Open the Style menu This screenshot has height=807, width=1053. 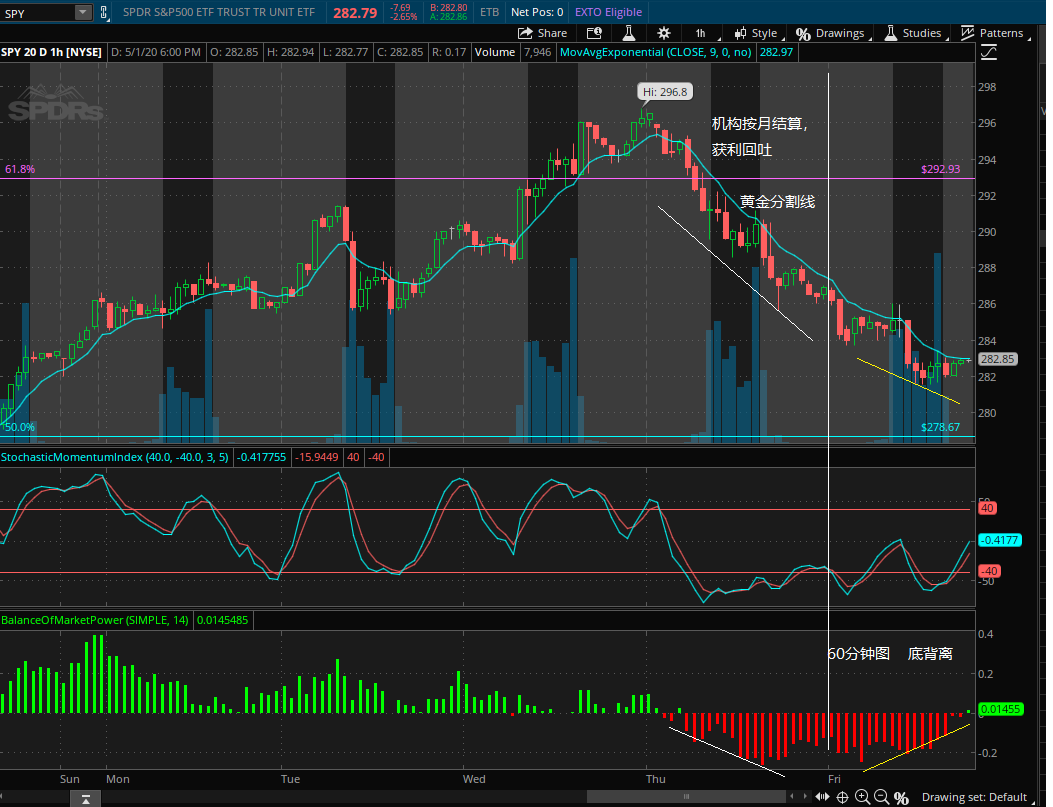(758, 33)
